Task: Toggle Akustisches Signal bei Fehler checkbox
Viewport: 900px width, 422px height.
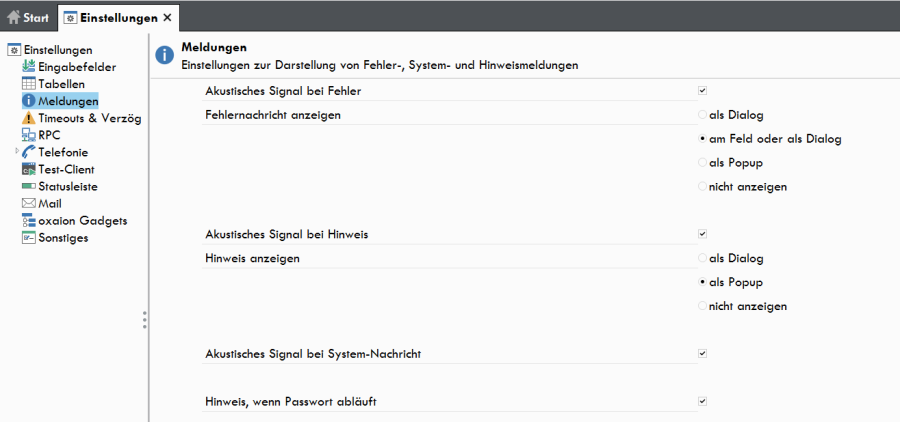Action: click(703, 91)
